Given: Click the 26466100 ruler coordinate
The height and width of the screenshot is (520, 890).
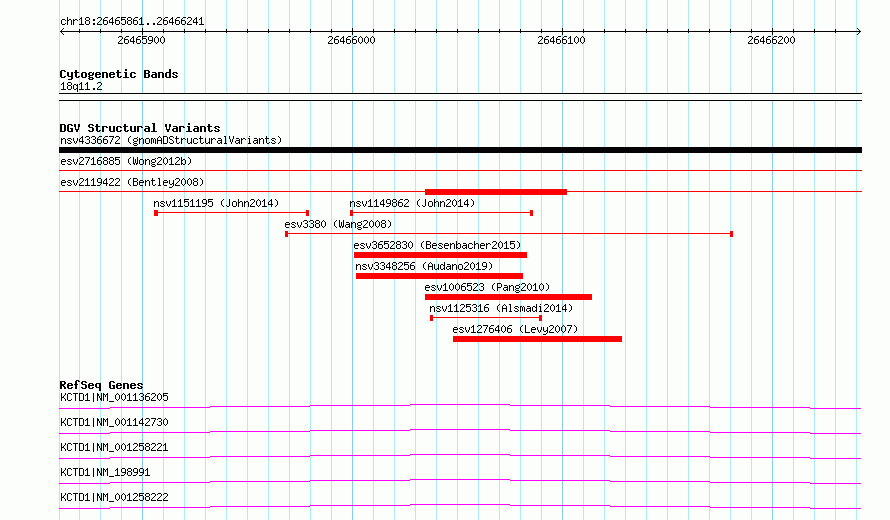Looking at the screenshot, I should pos(561,40).
